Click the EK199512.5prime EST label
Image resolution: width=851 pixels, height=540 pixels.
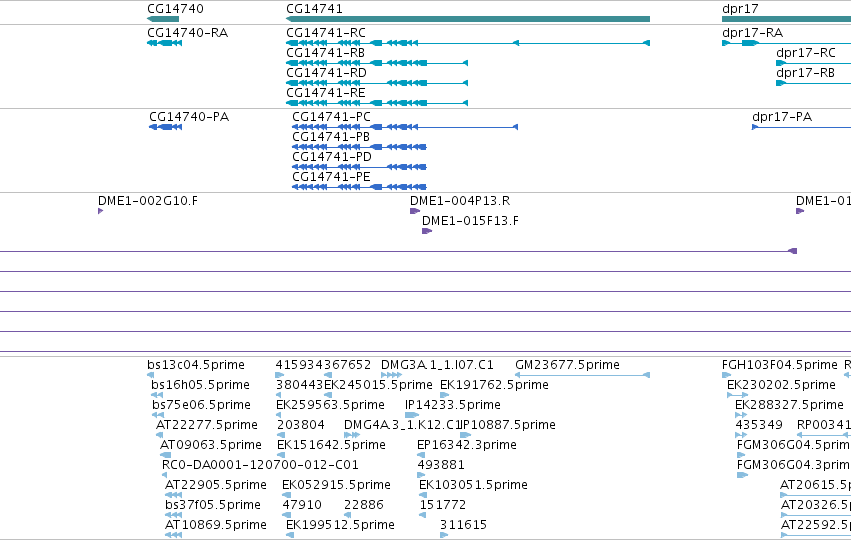point(340,525)
